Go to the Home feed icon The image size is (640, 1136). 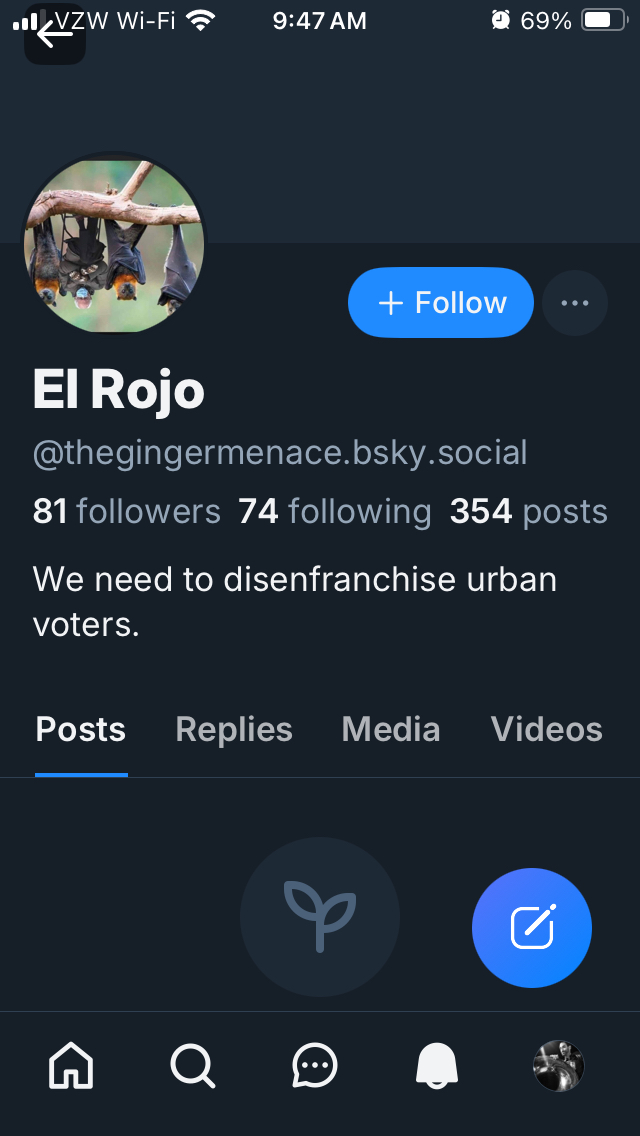coord(72,1066)
